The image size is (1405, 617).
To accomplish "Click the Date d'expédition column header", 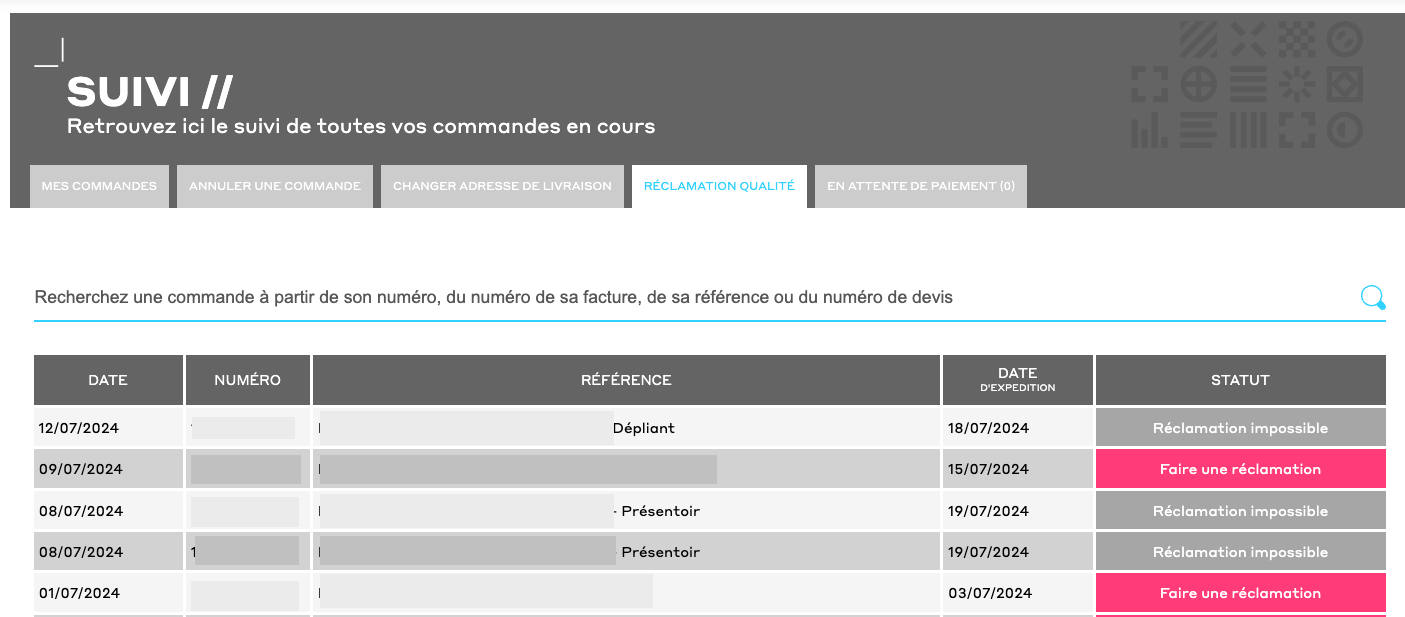I will coord(1017,380).
